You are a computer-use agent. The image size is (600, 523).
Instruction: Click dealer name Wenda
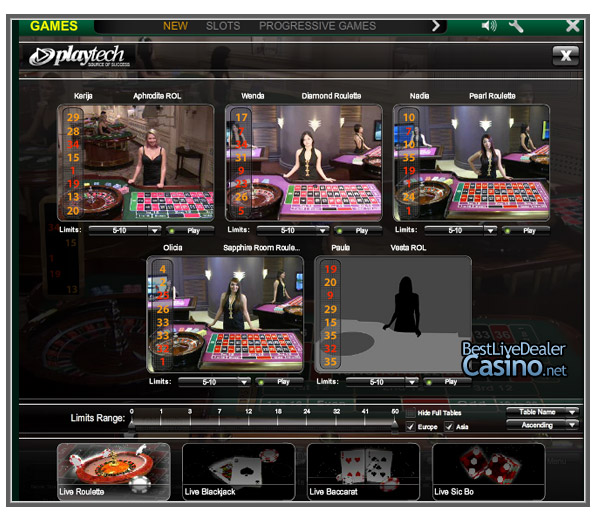[253, 96]
